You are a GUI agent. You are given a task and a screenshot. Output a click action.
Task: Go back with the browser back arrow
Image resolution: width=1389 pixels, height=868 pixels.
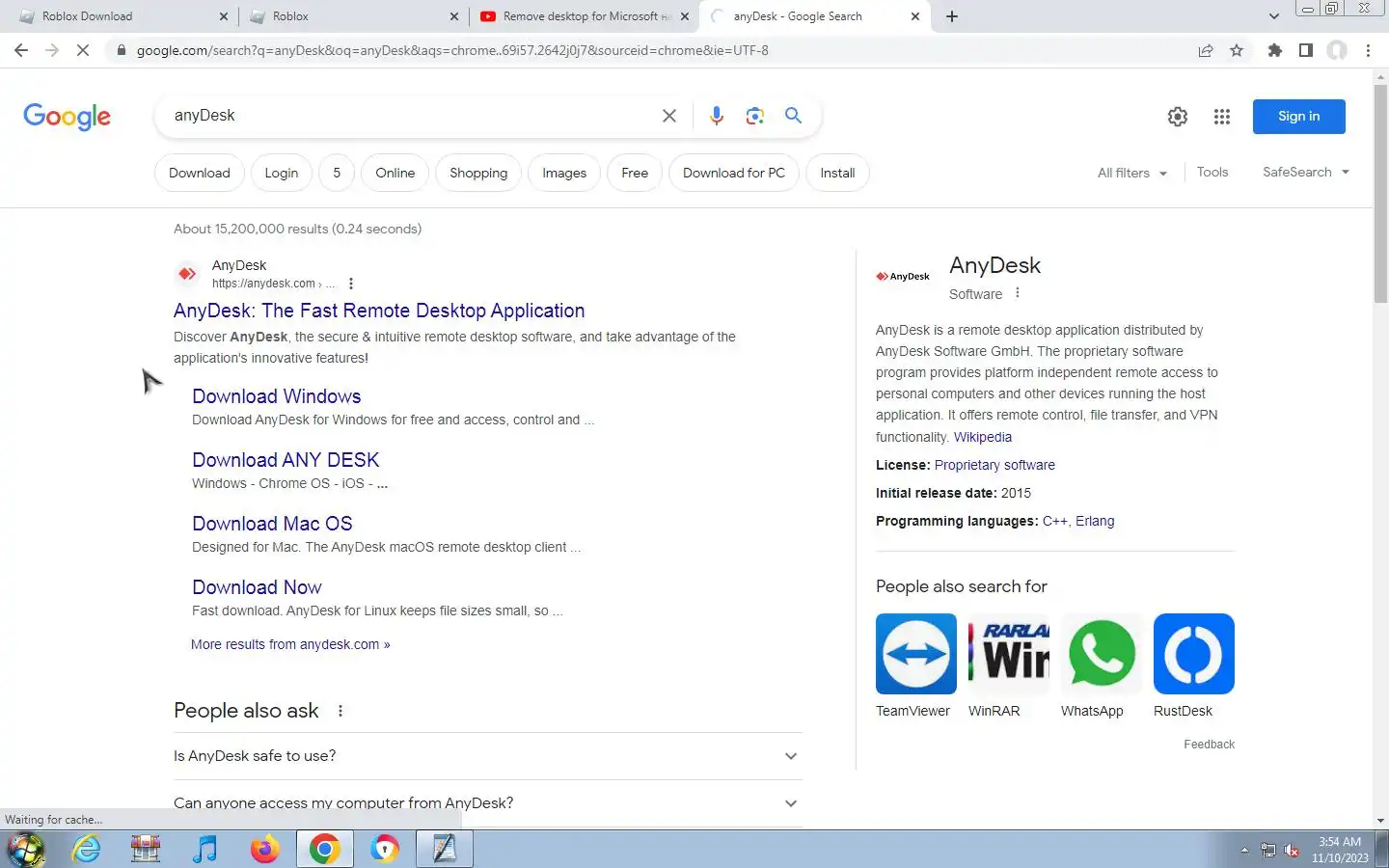coord(21,50)
